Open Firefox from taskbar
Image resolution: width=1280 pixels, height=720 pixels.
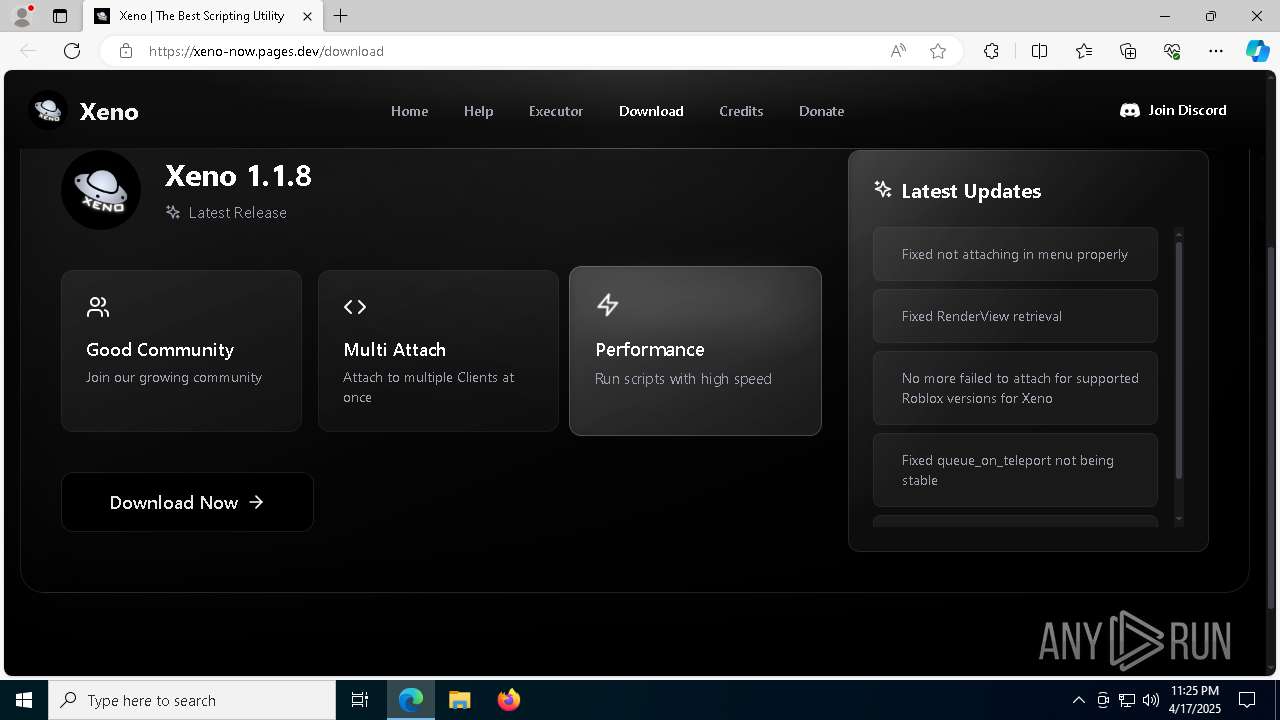509,700
